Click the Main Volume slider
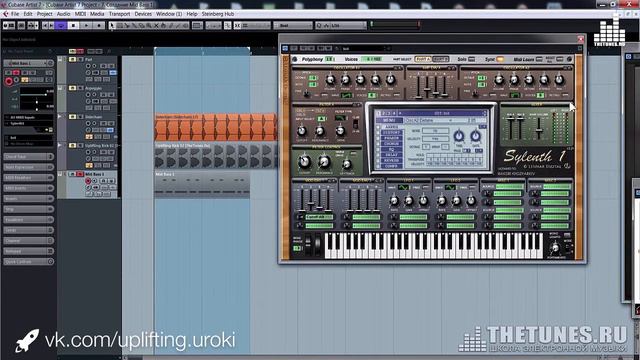The height and width of the screenshot is (360, 640). pos(540,128)
